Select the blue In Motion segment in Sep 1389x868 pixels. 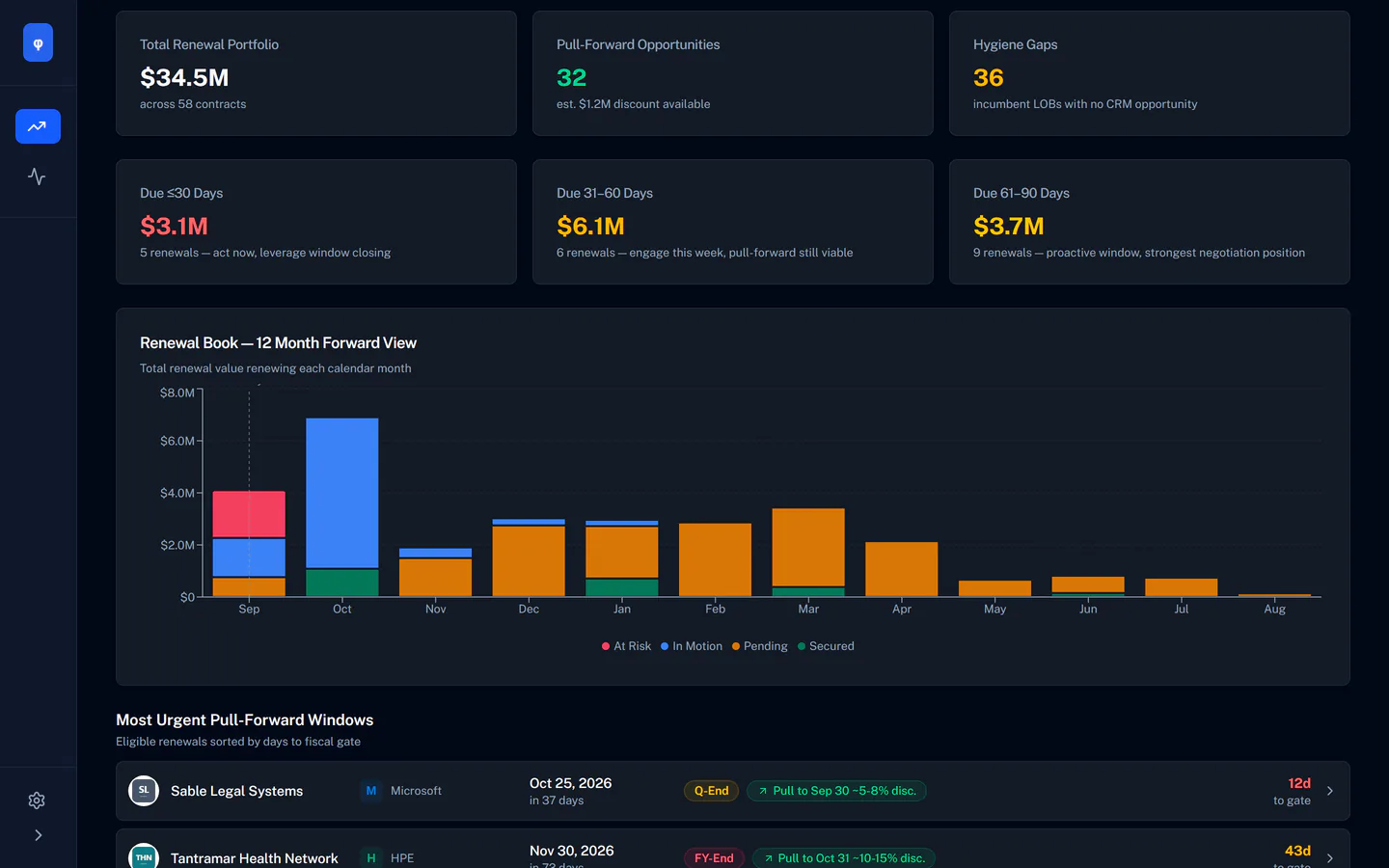point(249,557)
